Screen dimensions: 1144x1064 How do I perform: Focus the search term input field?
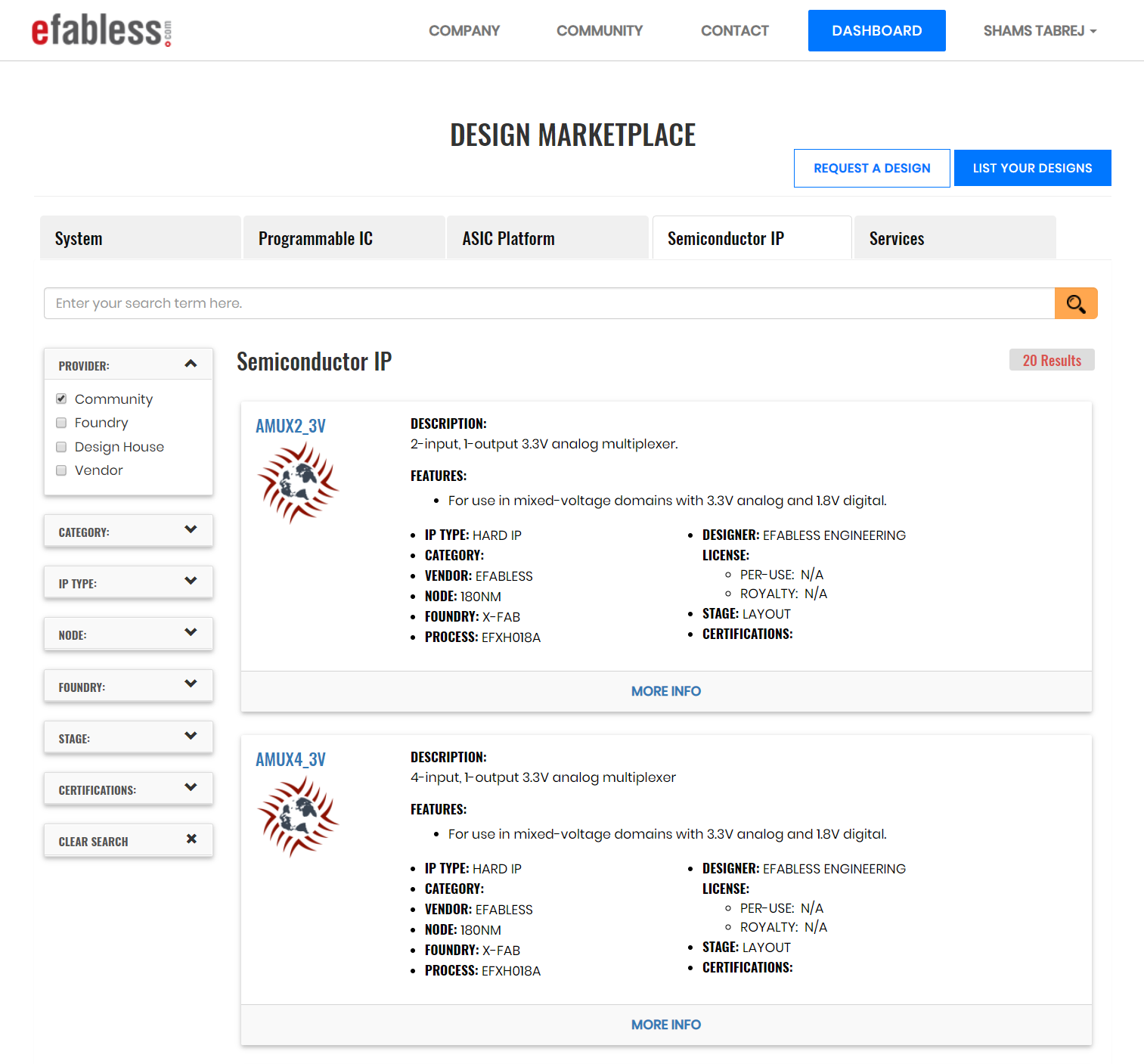click(x=550, y=303)
